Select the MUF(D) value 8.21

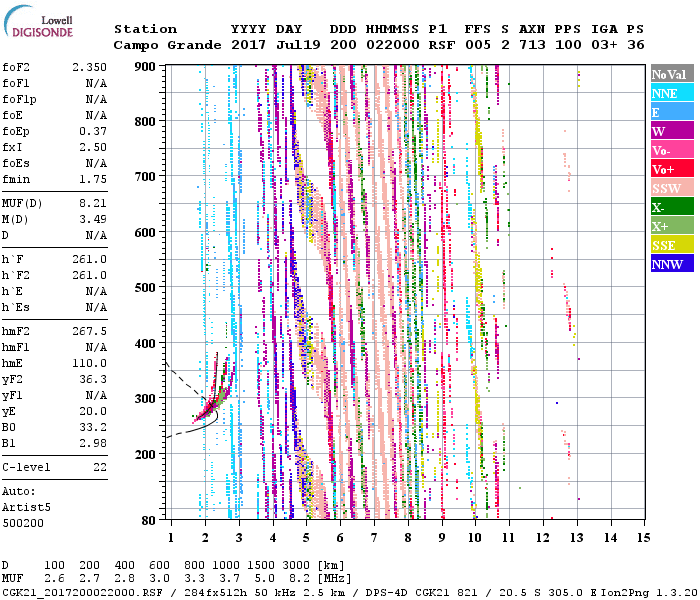coord(92,203)
